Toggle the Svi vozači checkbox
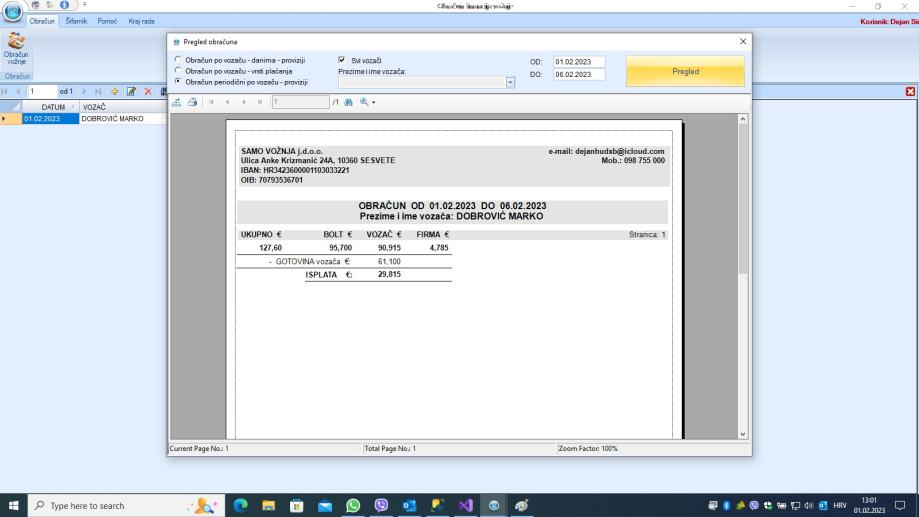The height and width of the screenshot is (517, 919). click(342, 60)
